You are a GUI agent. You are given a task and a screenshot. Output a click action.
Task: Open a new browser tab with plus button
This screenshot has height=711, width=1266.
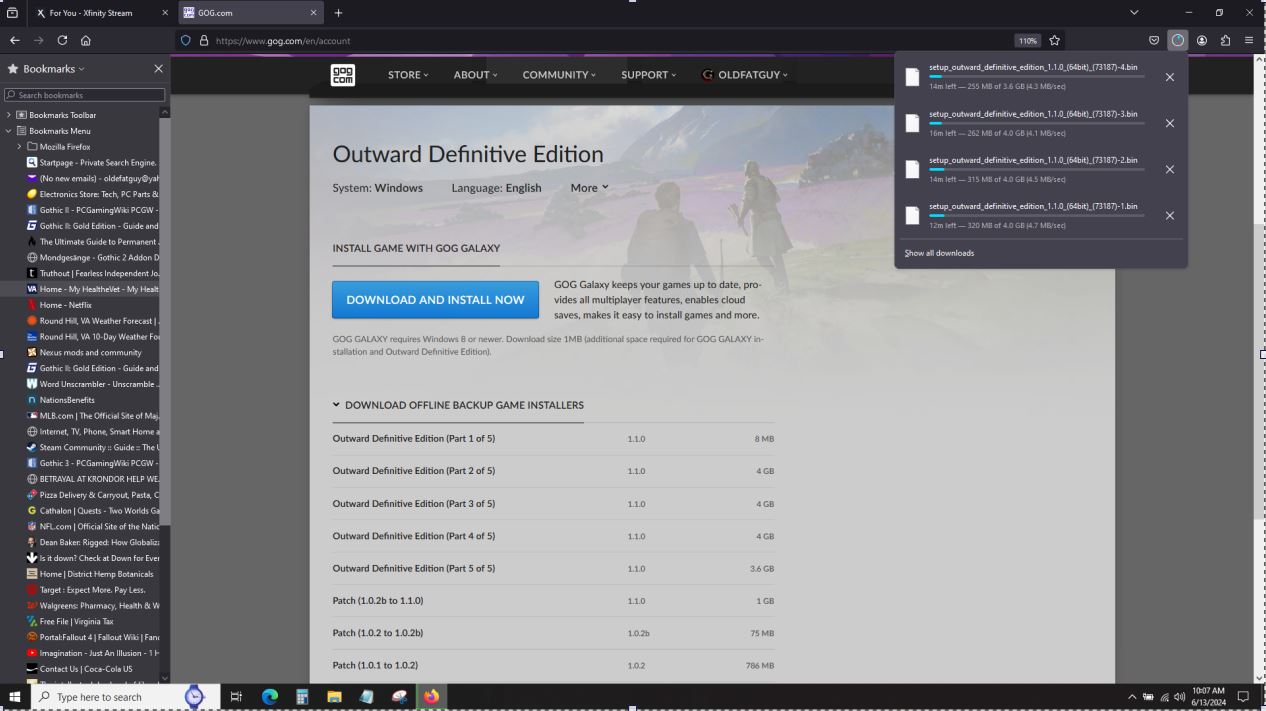point(338,13)
